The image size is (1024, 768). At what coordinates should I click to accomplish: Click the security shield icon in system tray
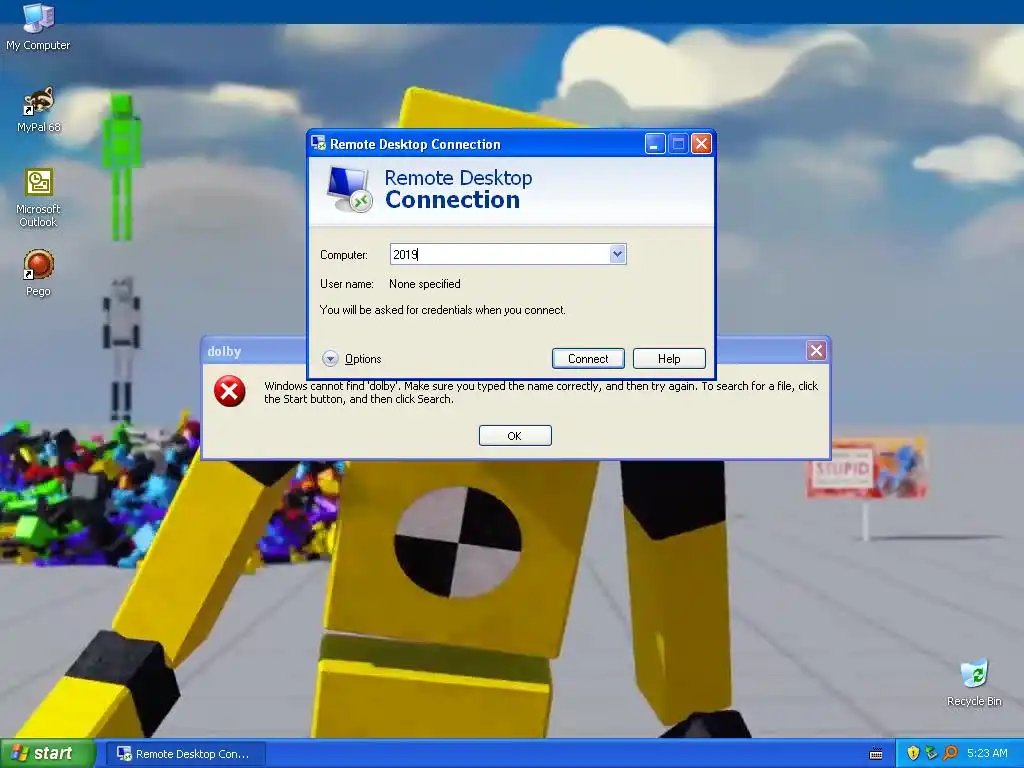coord(913,753)
